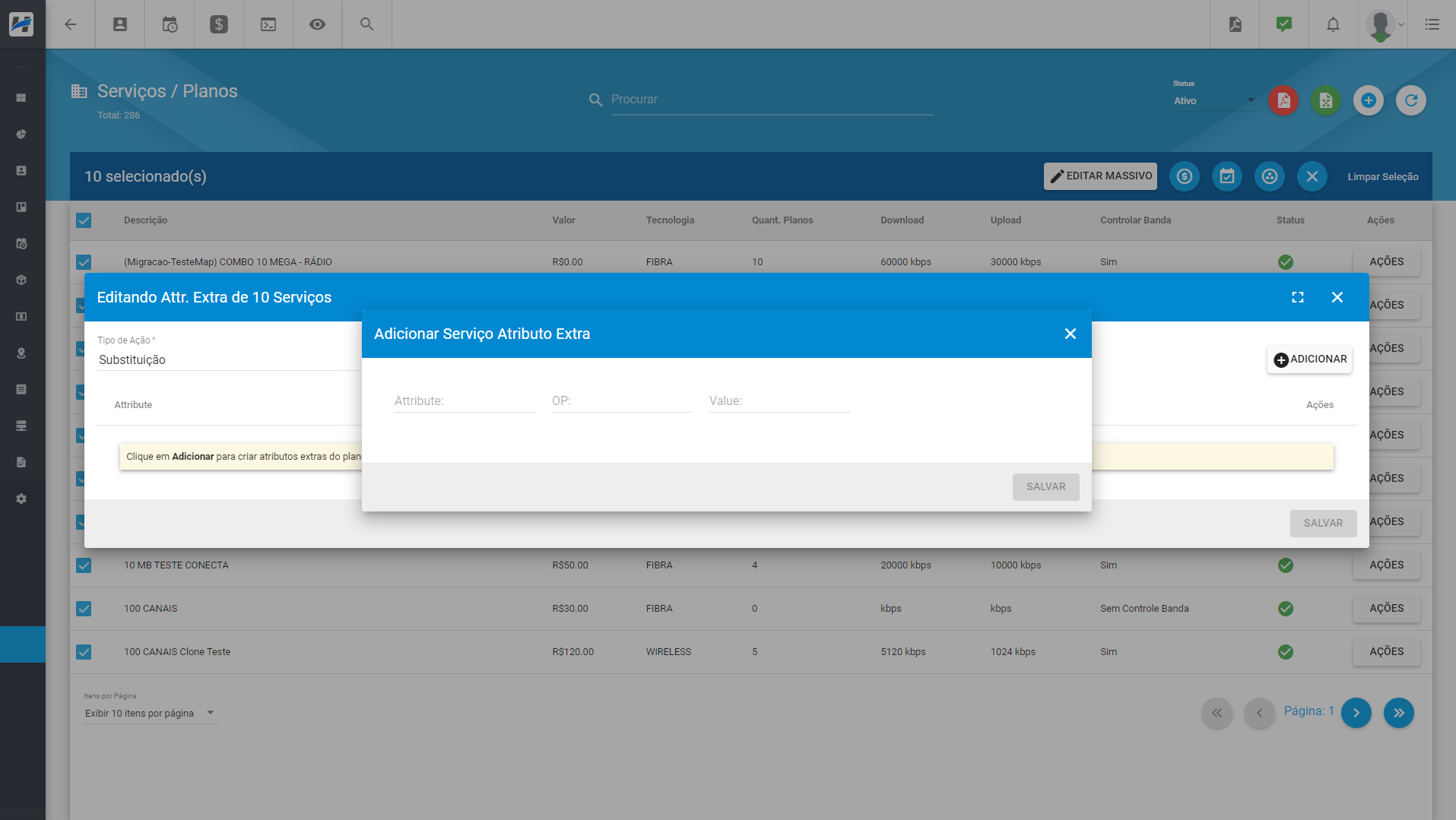
Task: Click Limpar Seleção link
Action: 1383,176
